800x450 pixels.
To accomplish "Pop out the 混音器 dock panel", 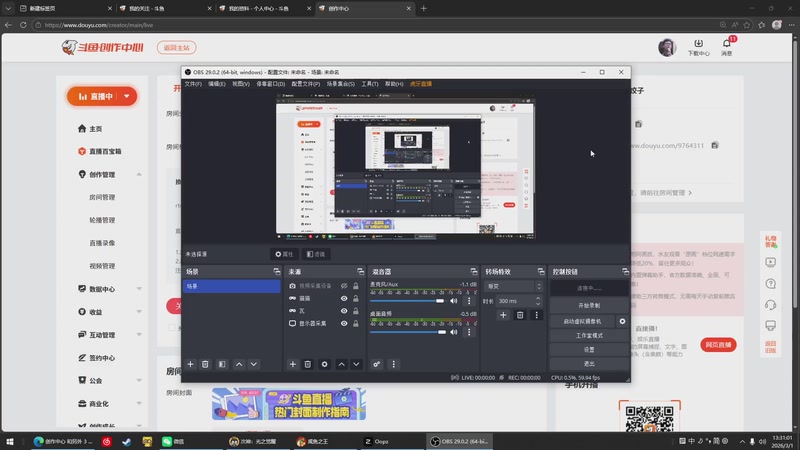I will pyautogui.click(x=473, y=271).
